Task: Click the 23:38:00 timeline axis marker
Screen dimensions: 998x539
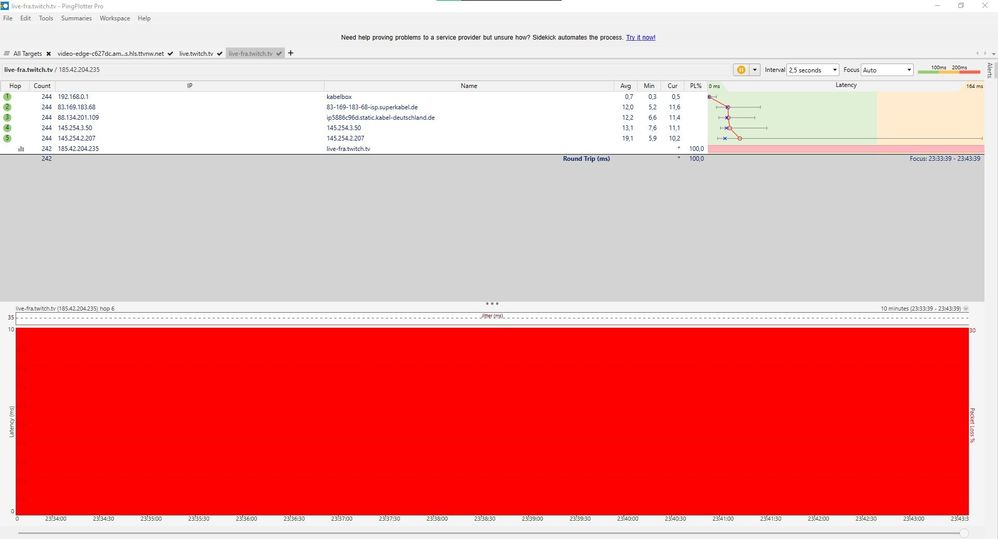Action: pyautogui.click(x=437, y=519)
